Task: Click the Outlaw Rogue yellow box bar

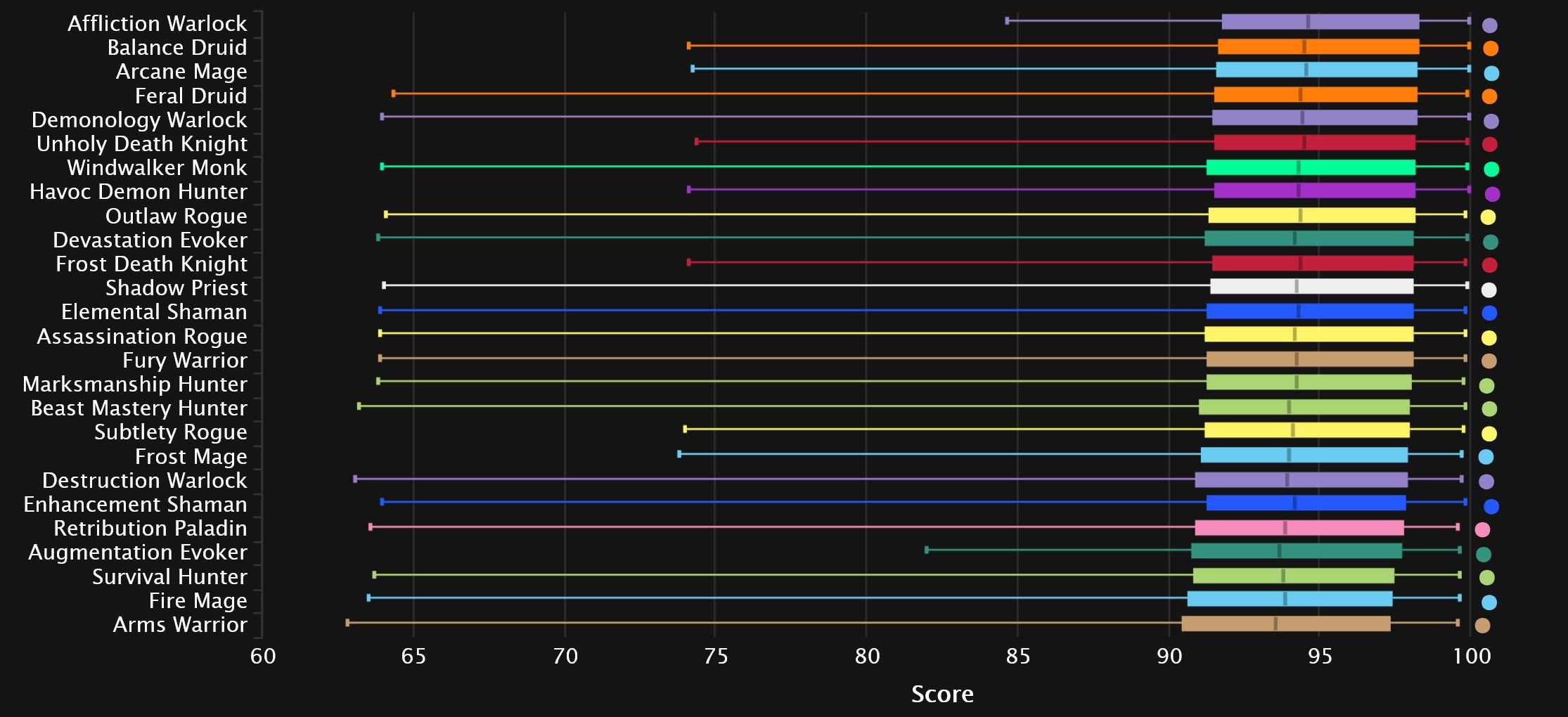Action: [x=1311, y=215]
